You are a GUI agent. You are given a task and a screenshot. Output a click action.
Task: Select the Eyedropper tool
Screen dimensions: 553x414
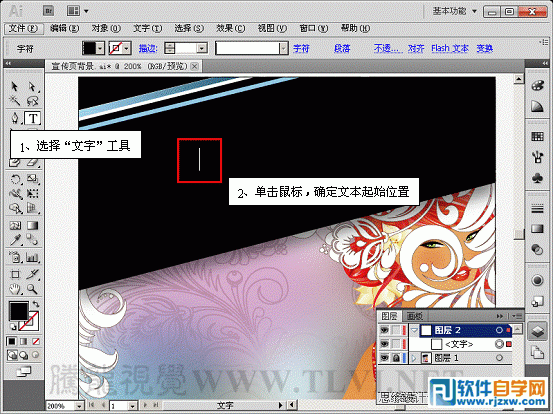click(15, 240)
